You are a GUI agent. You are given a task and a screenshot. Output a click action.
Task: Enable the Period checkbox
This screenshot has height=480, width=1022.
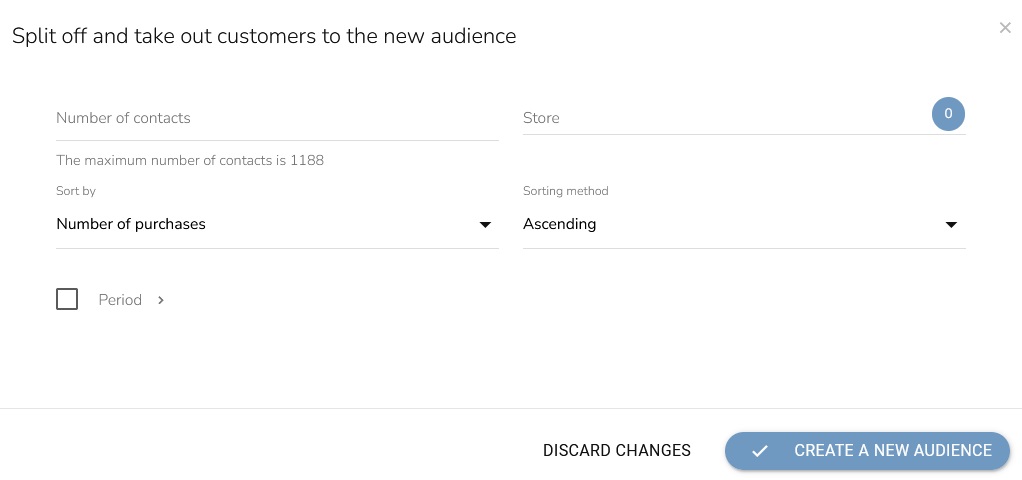point(67,299)
